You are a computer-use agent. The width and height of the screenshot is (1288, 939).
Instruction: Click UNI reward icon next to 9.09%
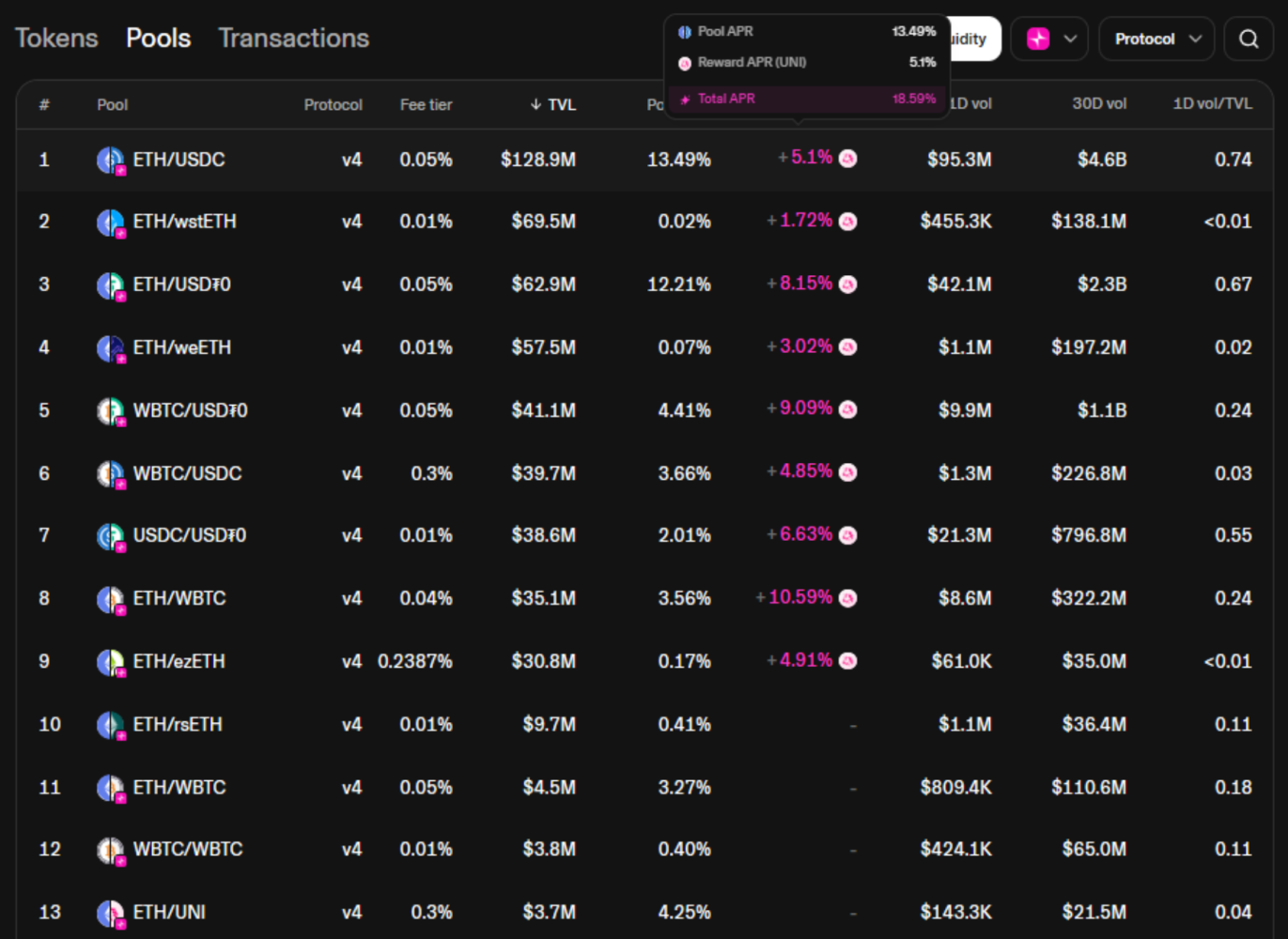pos(847,409)
